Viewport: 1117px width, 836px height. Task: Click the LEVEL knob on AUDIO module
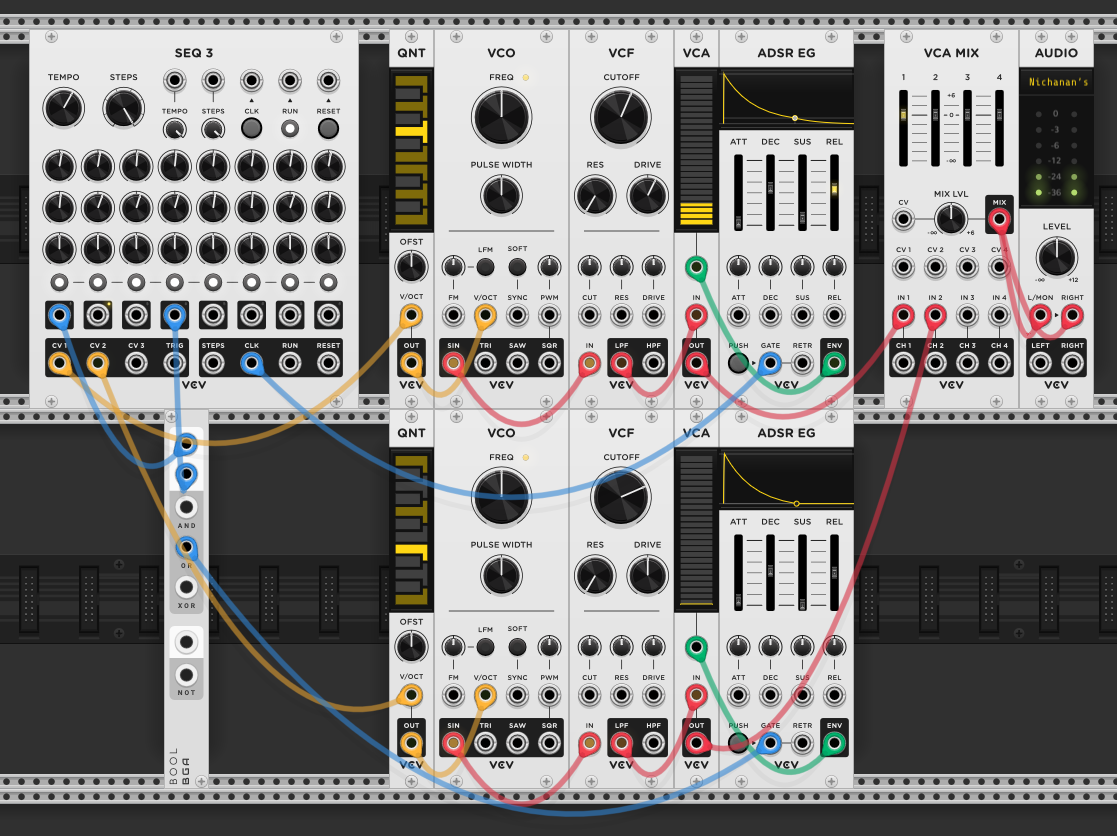[x=1056, y=258]
